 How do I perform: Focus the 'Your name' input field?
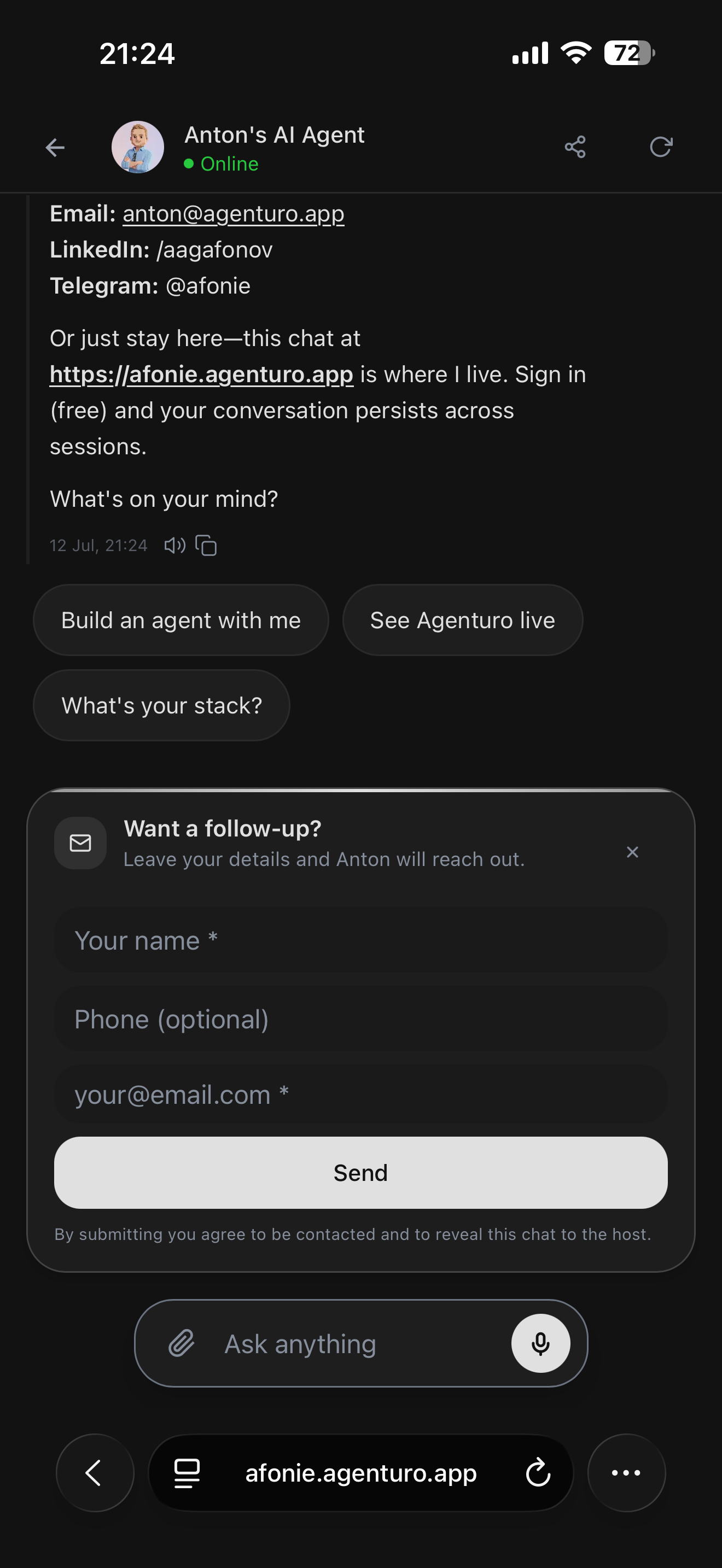point(361,940)
